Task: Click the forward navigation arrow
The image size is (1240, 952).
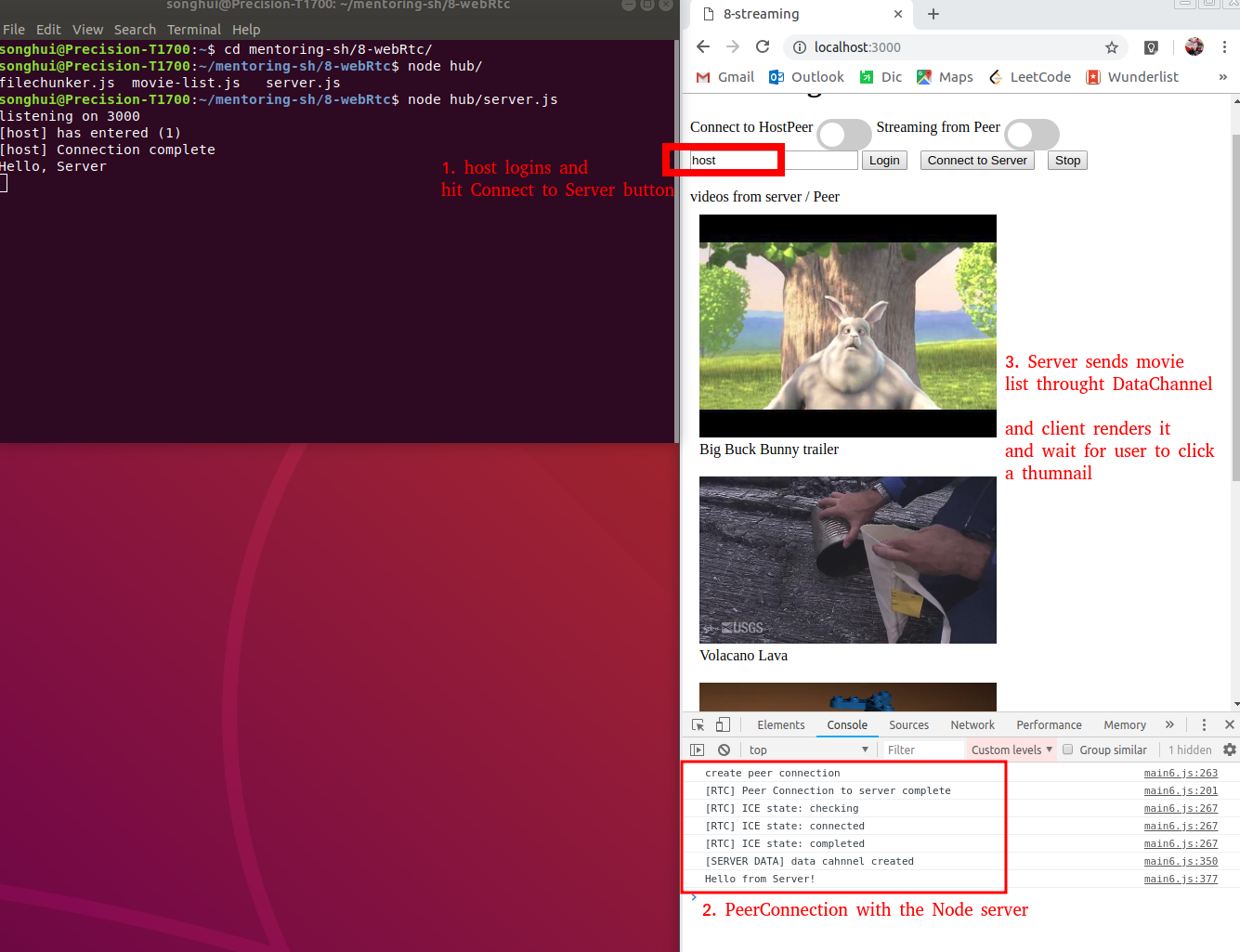Action: 733,47
